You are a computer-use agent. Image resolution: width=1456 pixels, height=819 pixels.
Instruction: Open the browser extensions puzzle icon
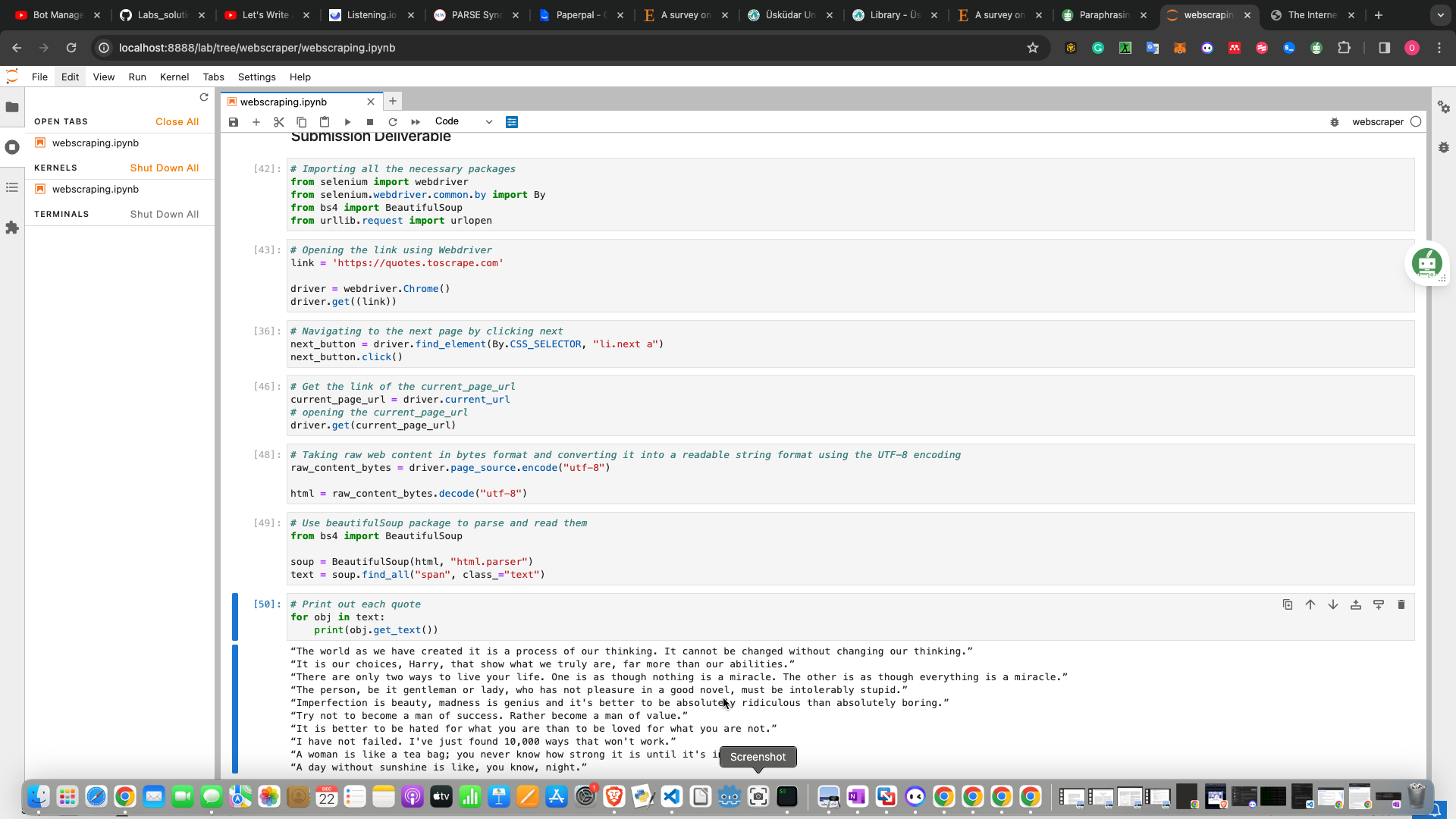(1344, 48)
